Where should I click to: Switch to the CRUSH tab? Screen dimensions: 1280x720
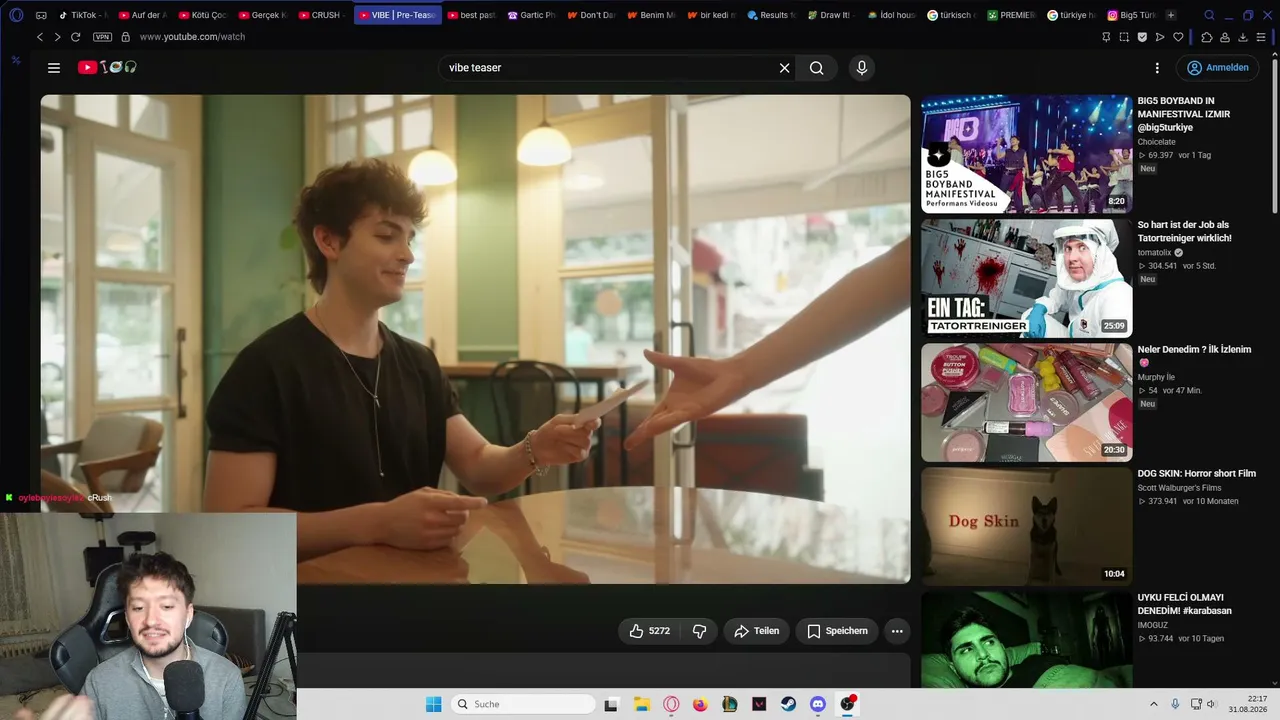pyautogui.click(x=322, y=15)
